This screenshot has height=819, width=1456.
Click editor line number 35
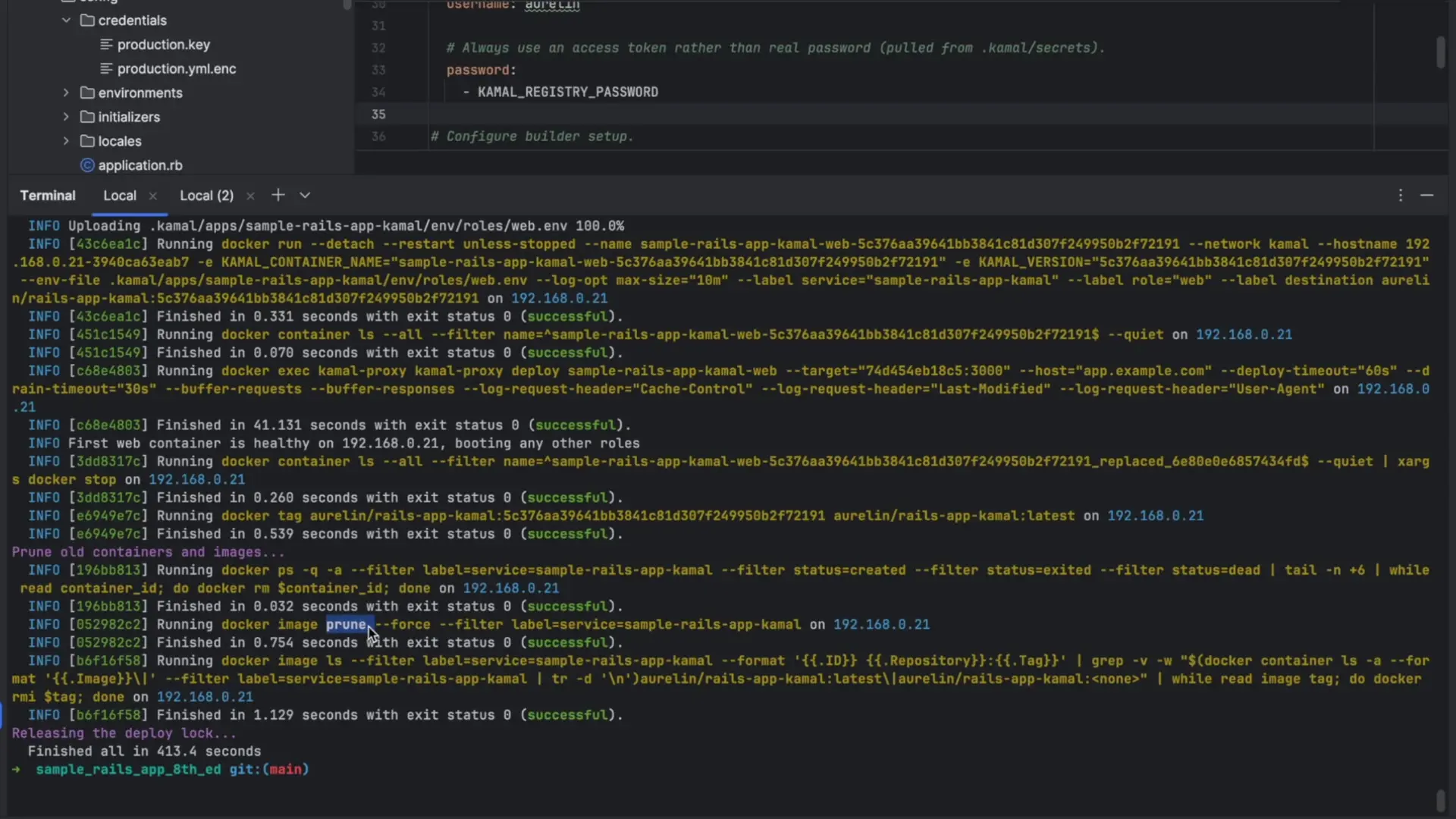point(378,115)
